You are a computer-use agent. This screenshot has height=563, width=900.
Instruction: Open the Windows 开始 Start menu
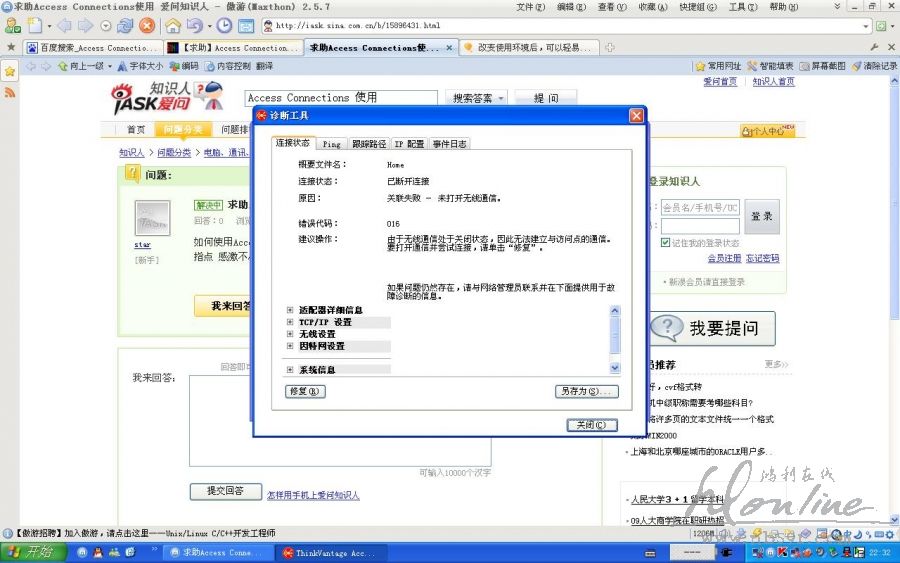(28, 552)
